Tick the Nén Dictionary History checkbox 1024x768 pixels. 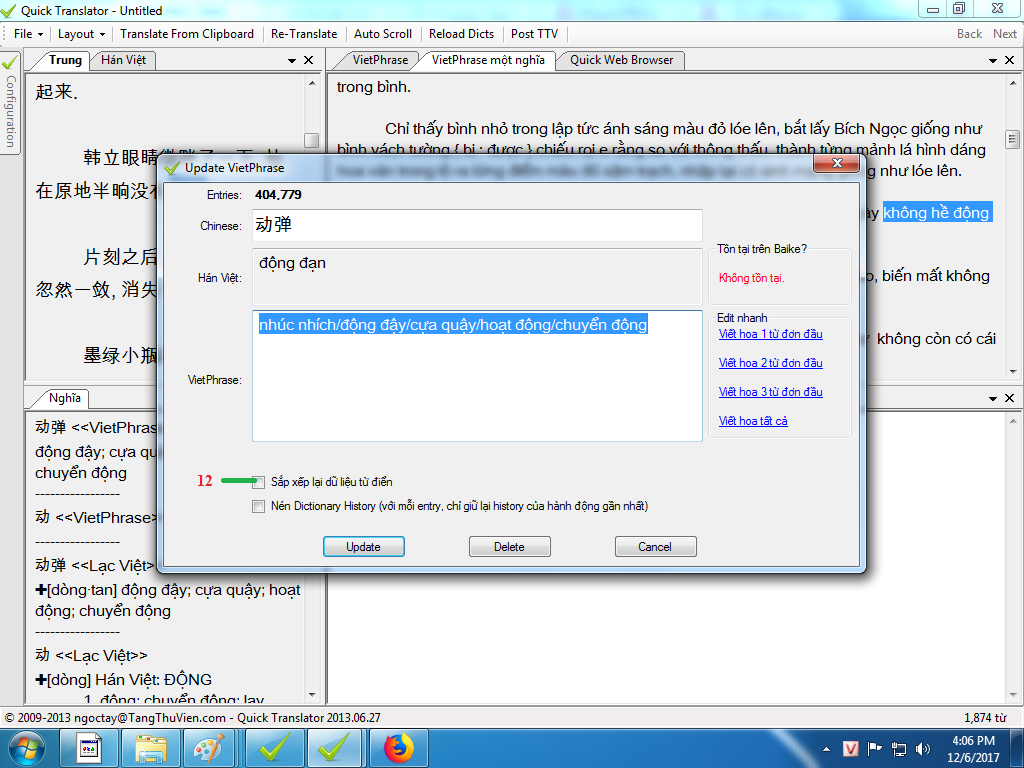pyautogui.click(x=259, y=506)
